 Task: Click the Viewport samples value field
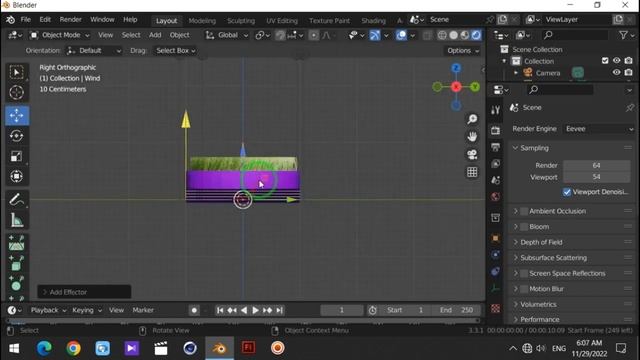596,177
